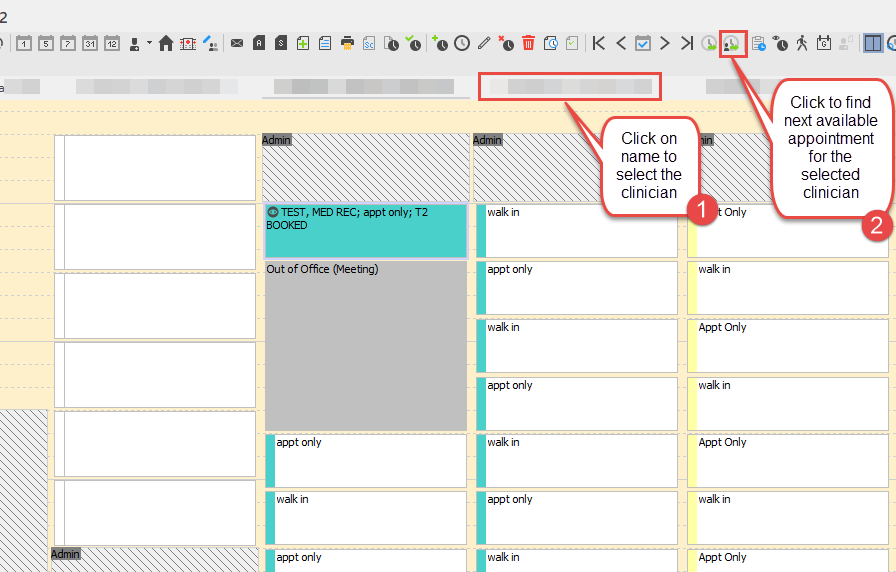Cancel appointment with red X clock icon
The image size is (896, 572).
point(506,43)
